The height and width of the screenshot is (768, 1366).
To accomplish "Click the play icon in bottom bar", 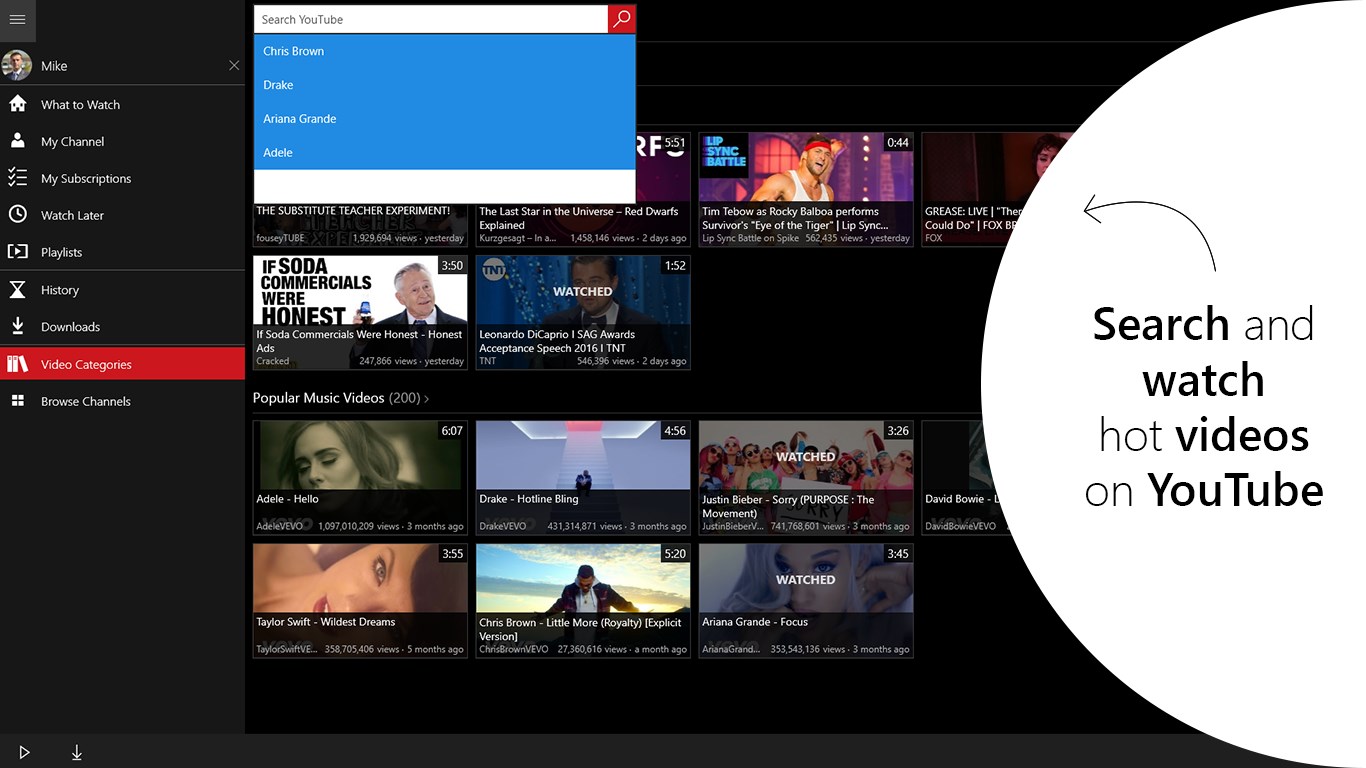I will point(24,752).
